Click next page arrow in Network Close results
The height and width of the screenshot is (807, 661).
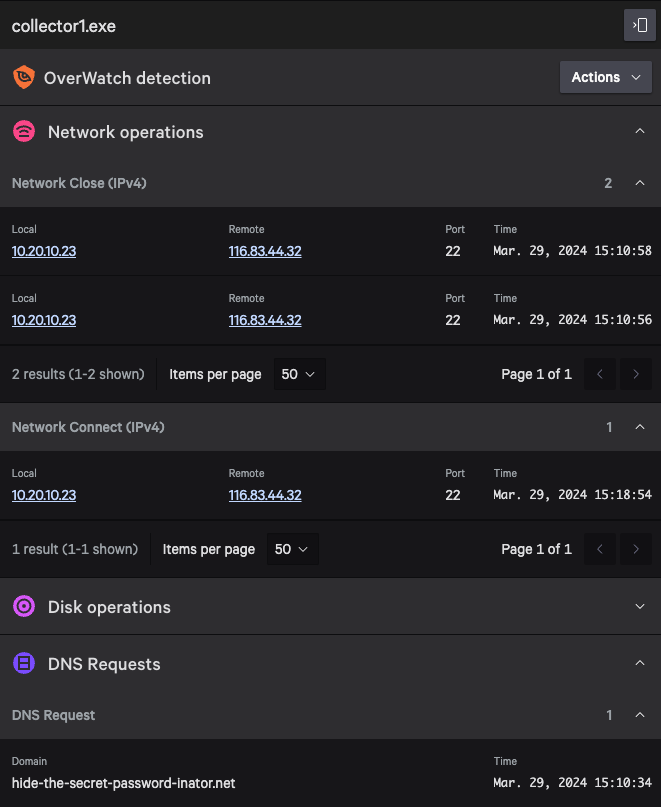click(635, 374)
